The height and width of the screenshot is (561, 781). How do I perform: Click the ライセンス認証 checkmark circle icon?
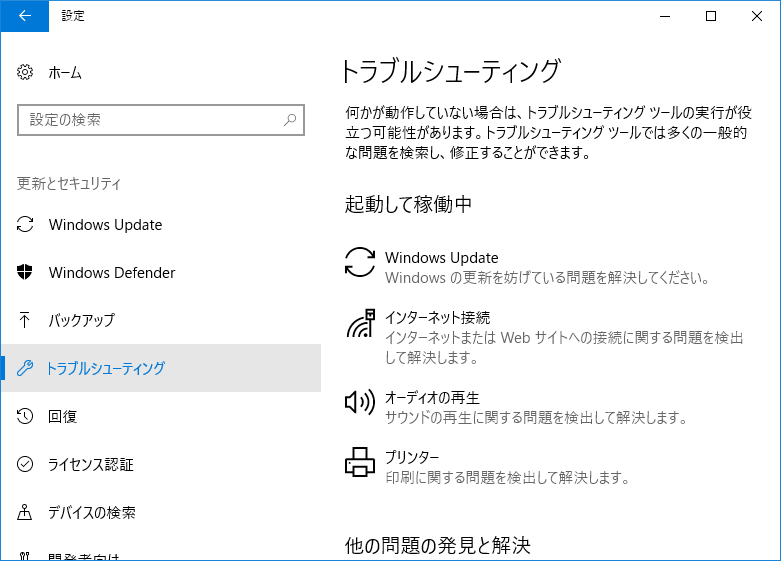(x=25, y=464)
